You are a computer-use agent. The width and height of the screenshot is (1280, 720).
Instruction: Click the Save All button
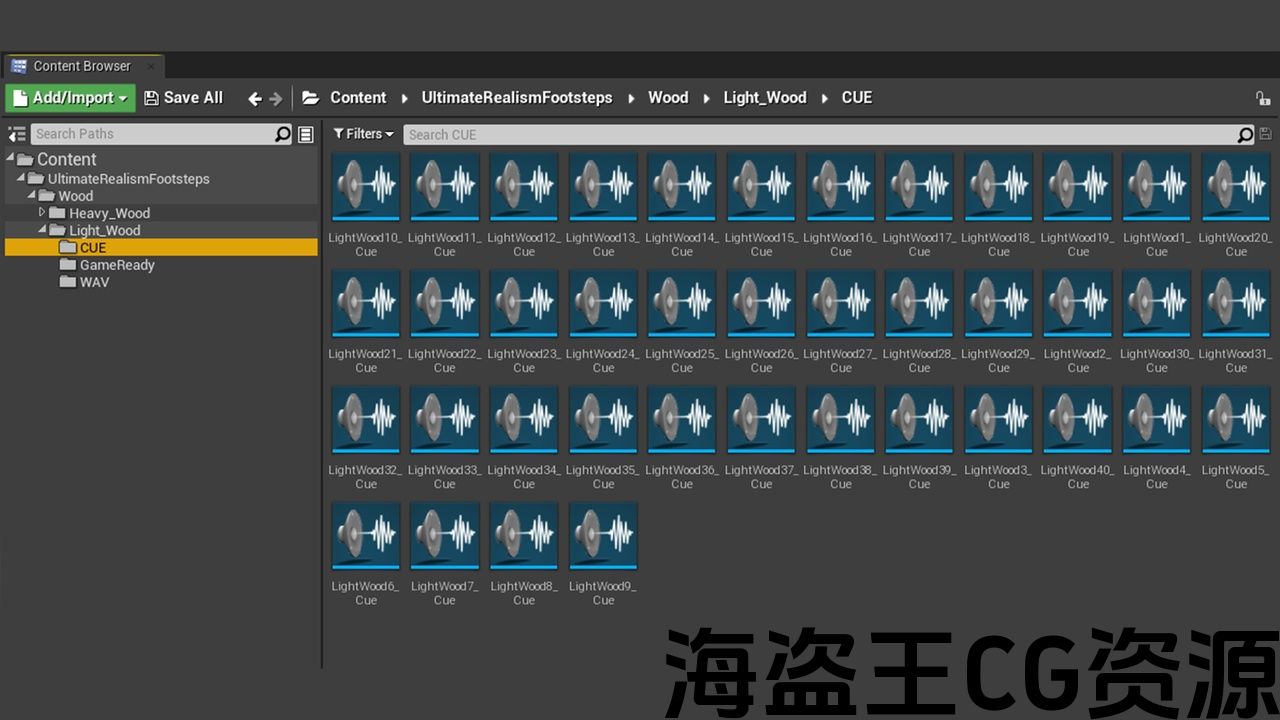183,98
